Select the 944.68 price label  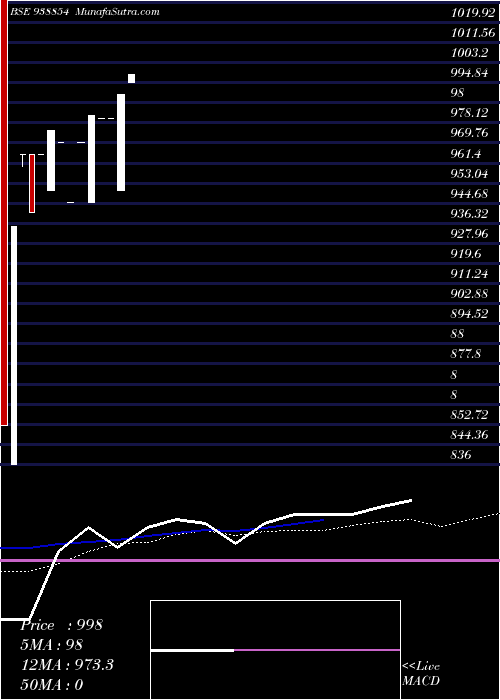(x=469, y=193)
